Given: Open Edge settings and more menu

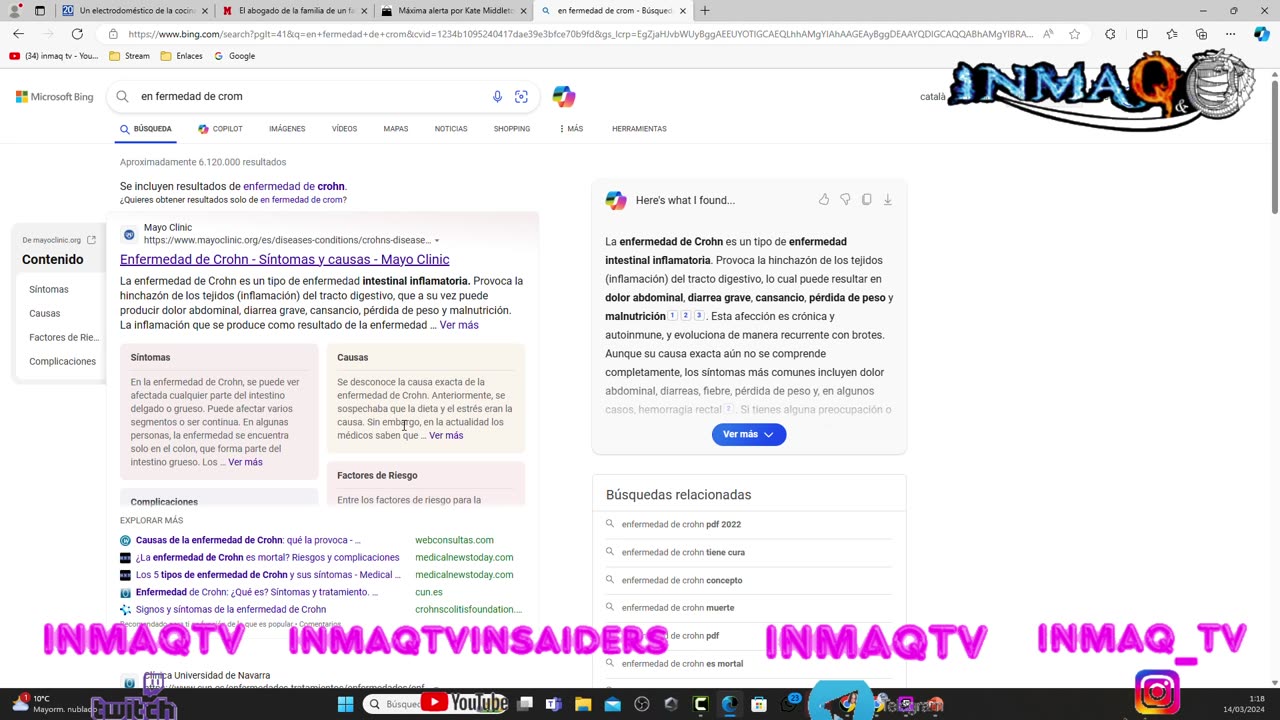Looking at the screenshot, I should (x=1231, y=34).
